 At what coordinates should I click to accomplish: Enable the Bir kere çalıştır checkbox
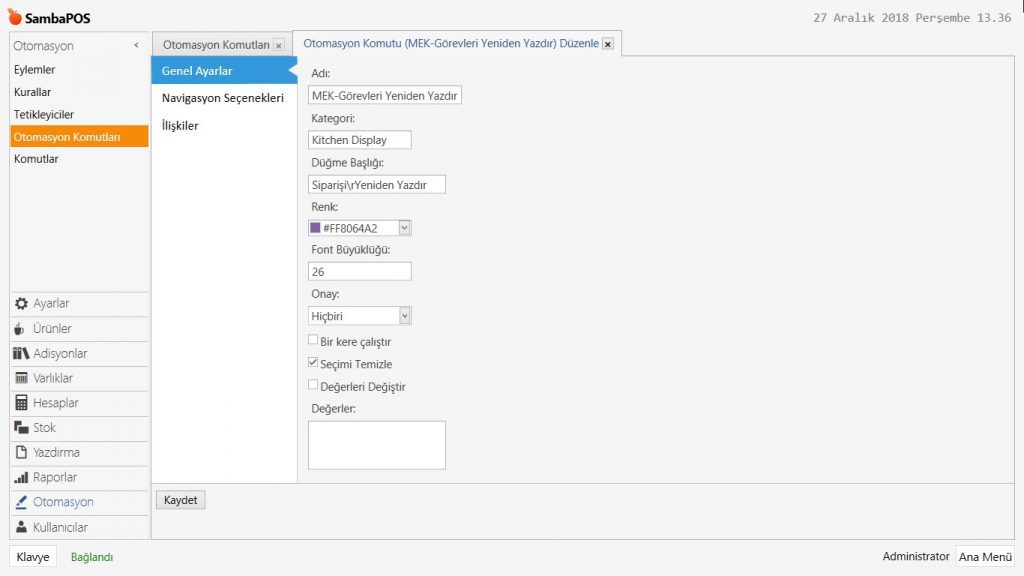[313, 341]
